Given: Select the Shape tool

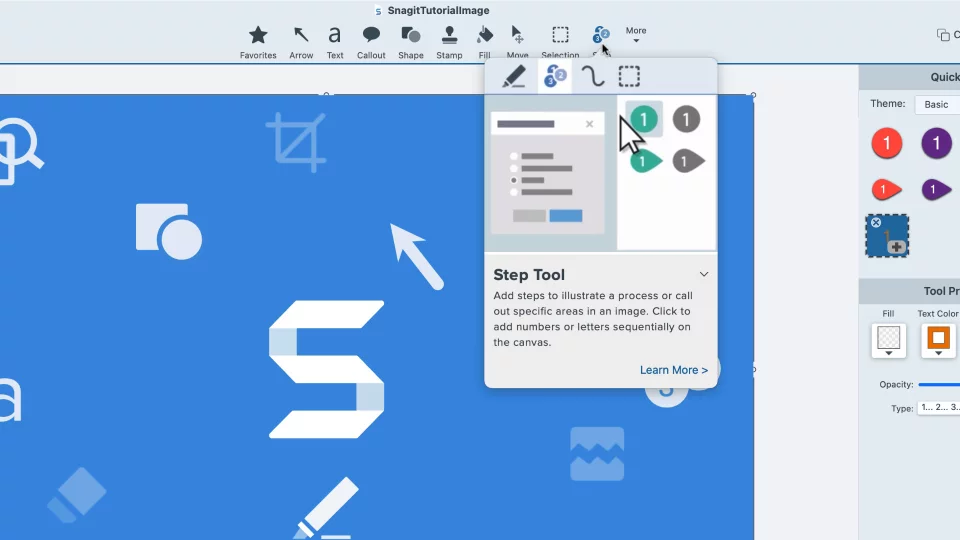Looking at the screenshot, I should (x=410, y=42).
